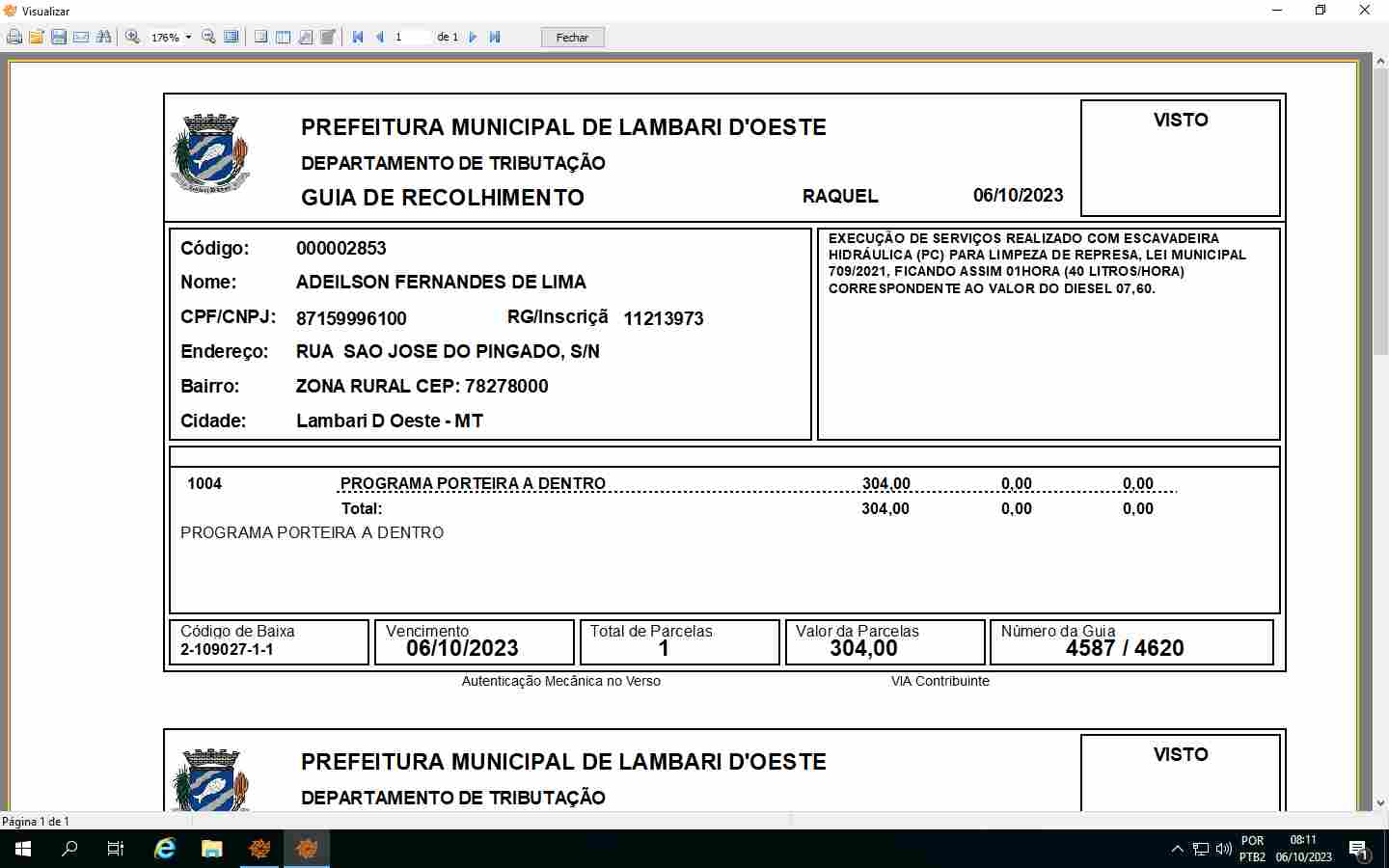Open the Find binoculars tool
The width and height of the screenshot is (1389, 868).
click(103, 38)
